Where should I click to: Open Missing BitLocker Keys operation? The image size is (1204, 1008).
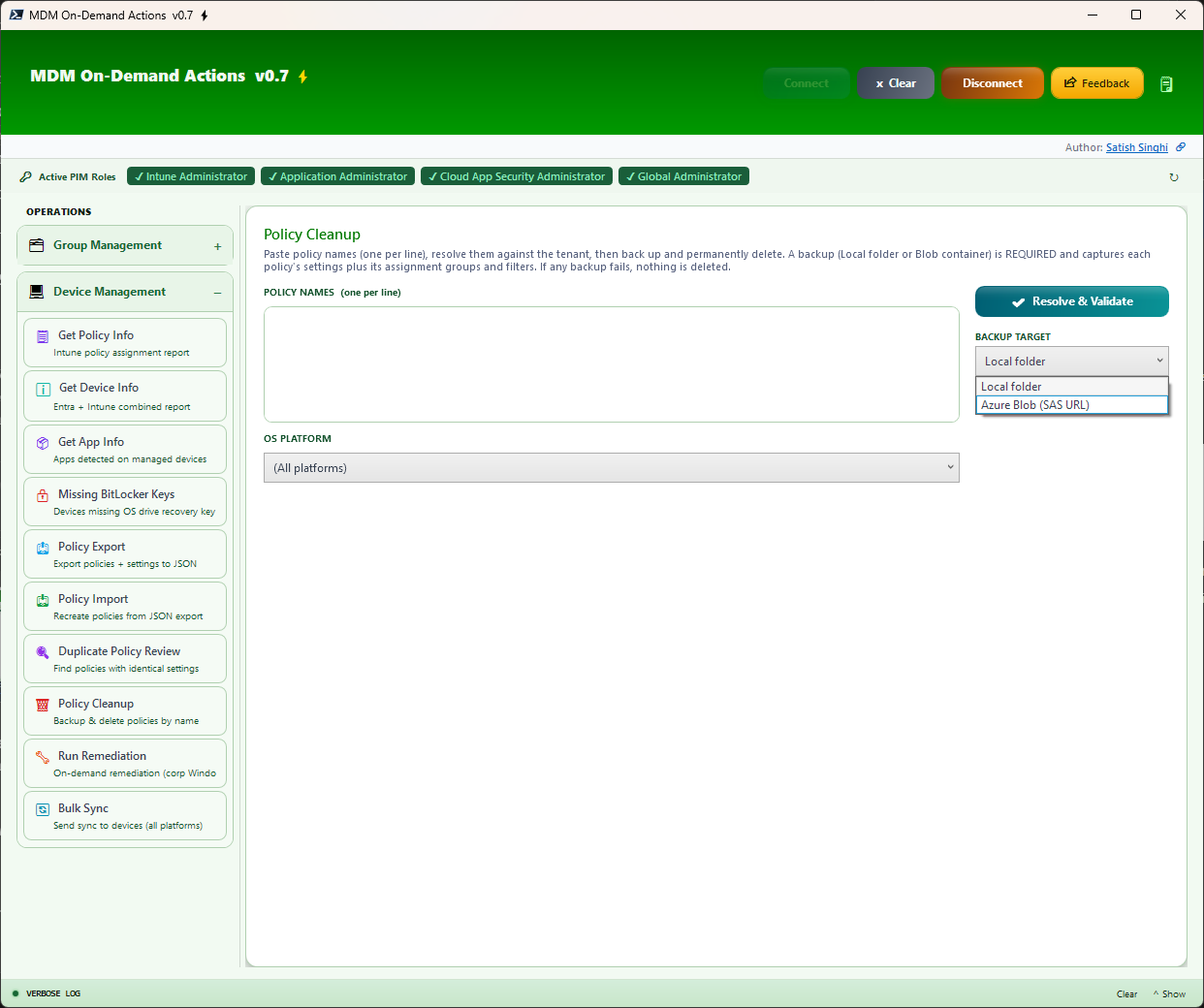click(x=125, y=502)
